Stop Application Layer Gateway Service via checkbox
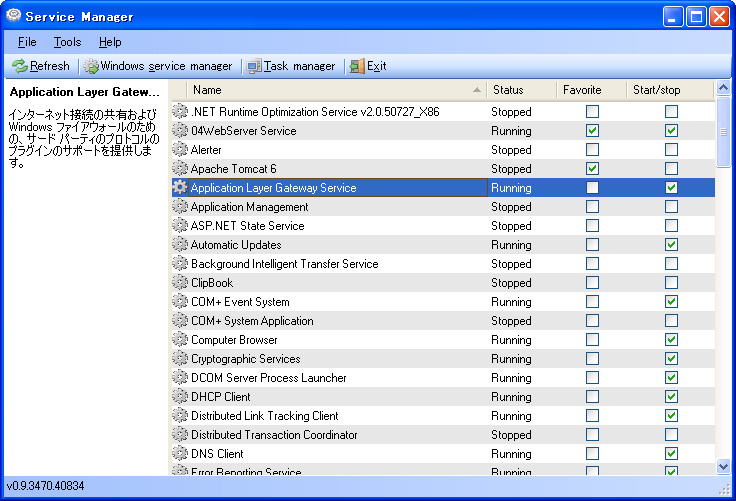The width and height of the screenshot is (736, 501). click(x=671, y=187)
